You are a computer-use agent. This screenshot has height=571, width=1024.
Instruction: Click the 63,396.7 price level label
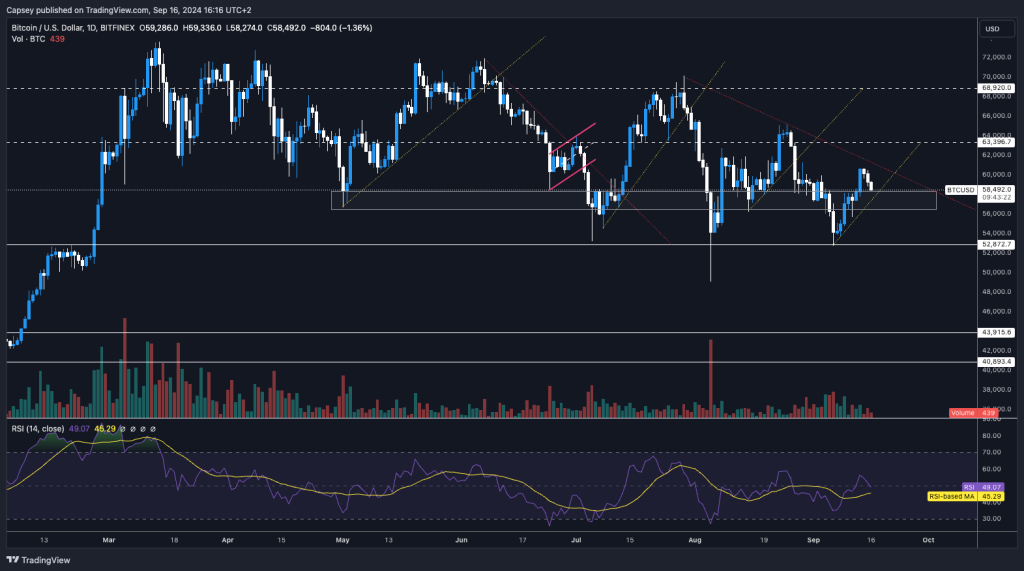click(999, 142)
